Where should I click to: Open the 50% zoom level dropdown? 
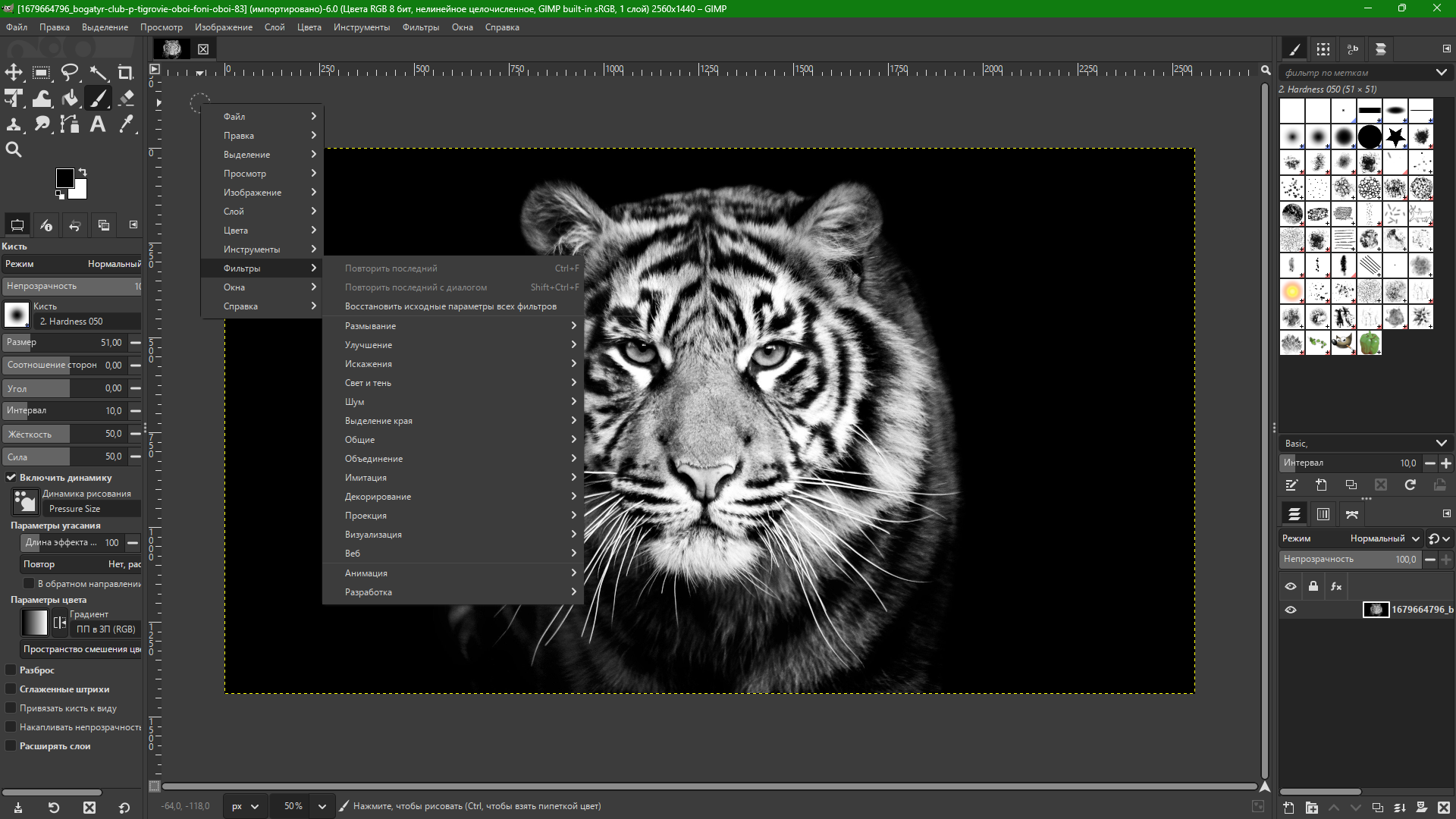(322, 806)
